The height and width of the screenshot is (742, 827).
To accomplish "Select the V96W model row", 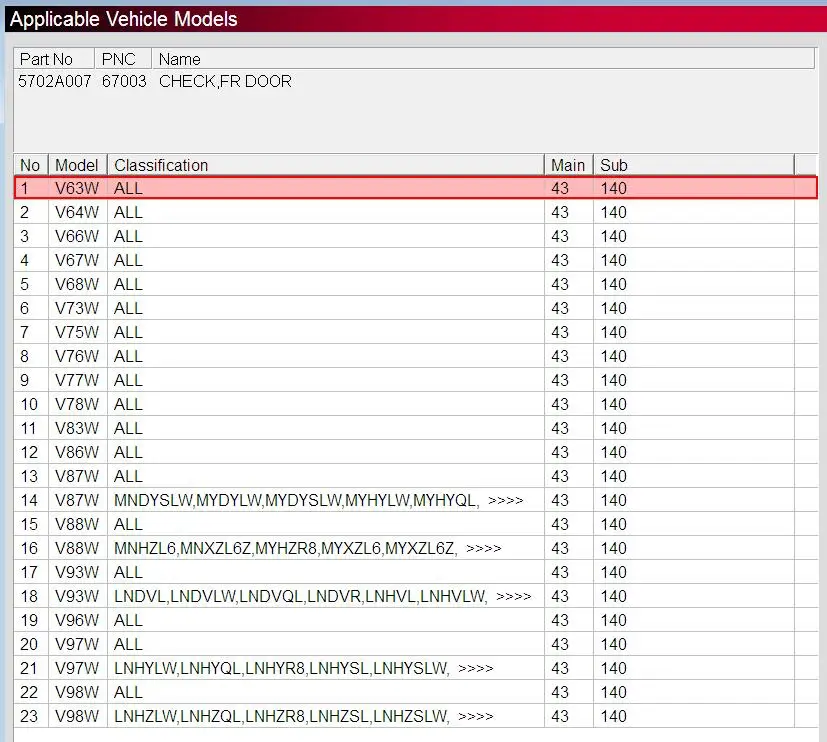I will click(x=416, y=620).
